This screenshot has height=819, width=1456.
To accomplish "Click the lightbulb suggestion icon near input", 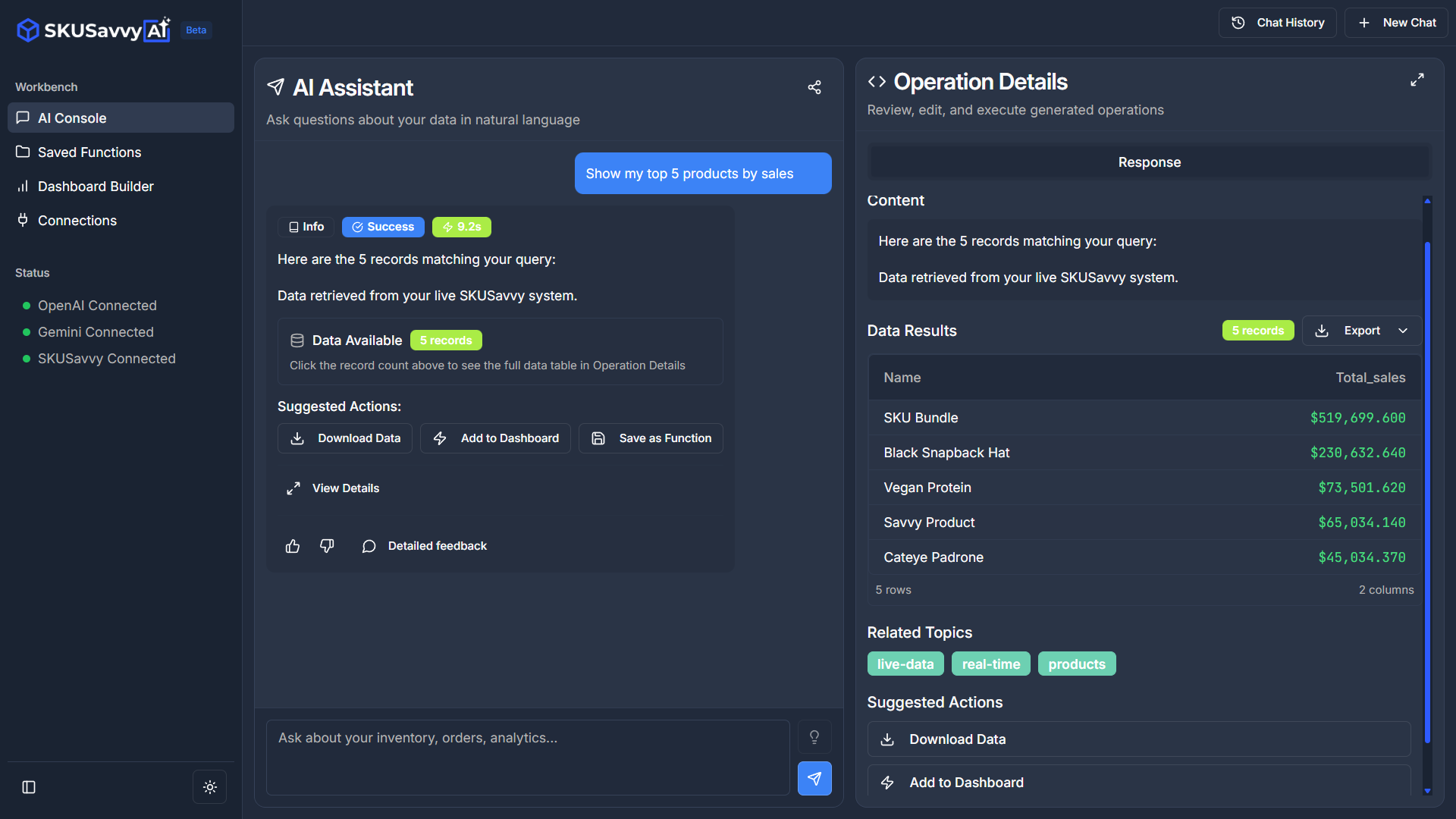I will click(x=814, y=736).
